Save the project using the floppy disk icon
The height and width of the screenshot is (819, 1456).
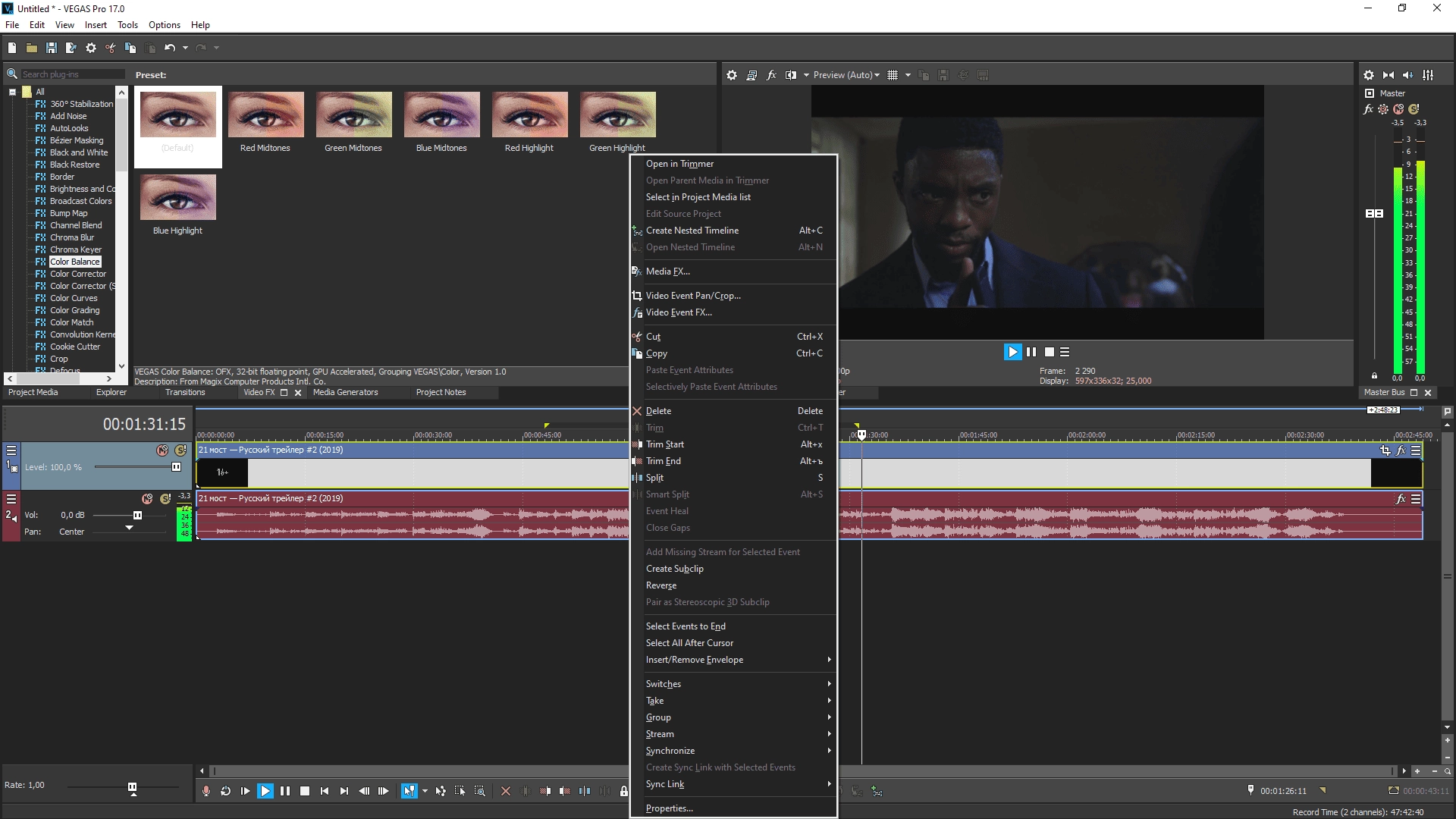52,48
